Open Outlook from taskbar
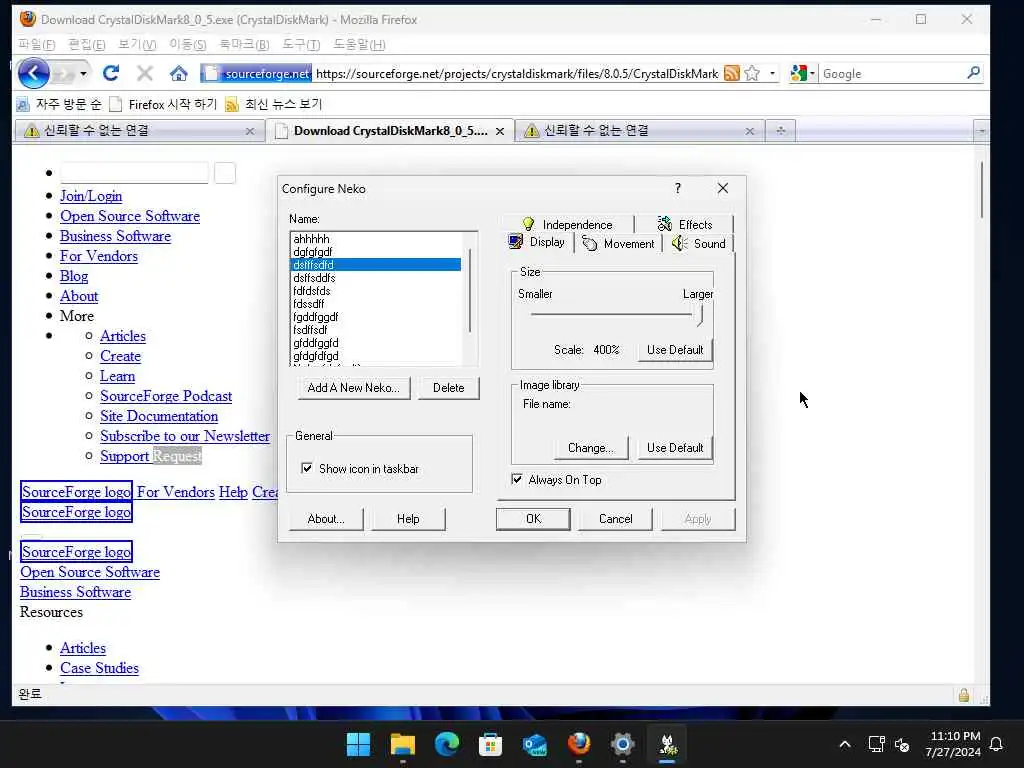 (x=535, y=744)
